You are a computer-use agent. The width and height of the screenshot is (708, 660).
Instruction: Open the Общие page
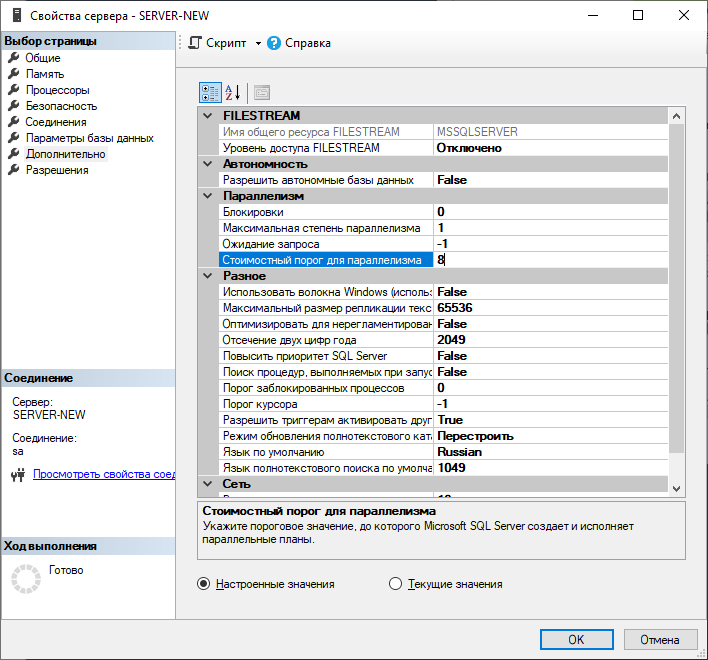click(x=43, y=58)
